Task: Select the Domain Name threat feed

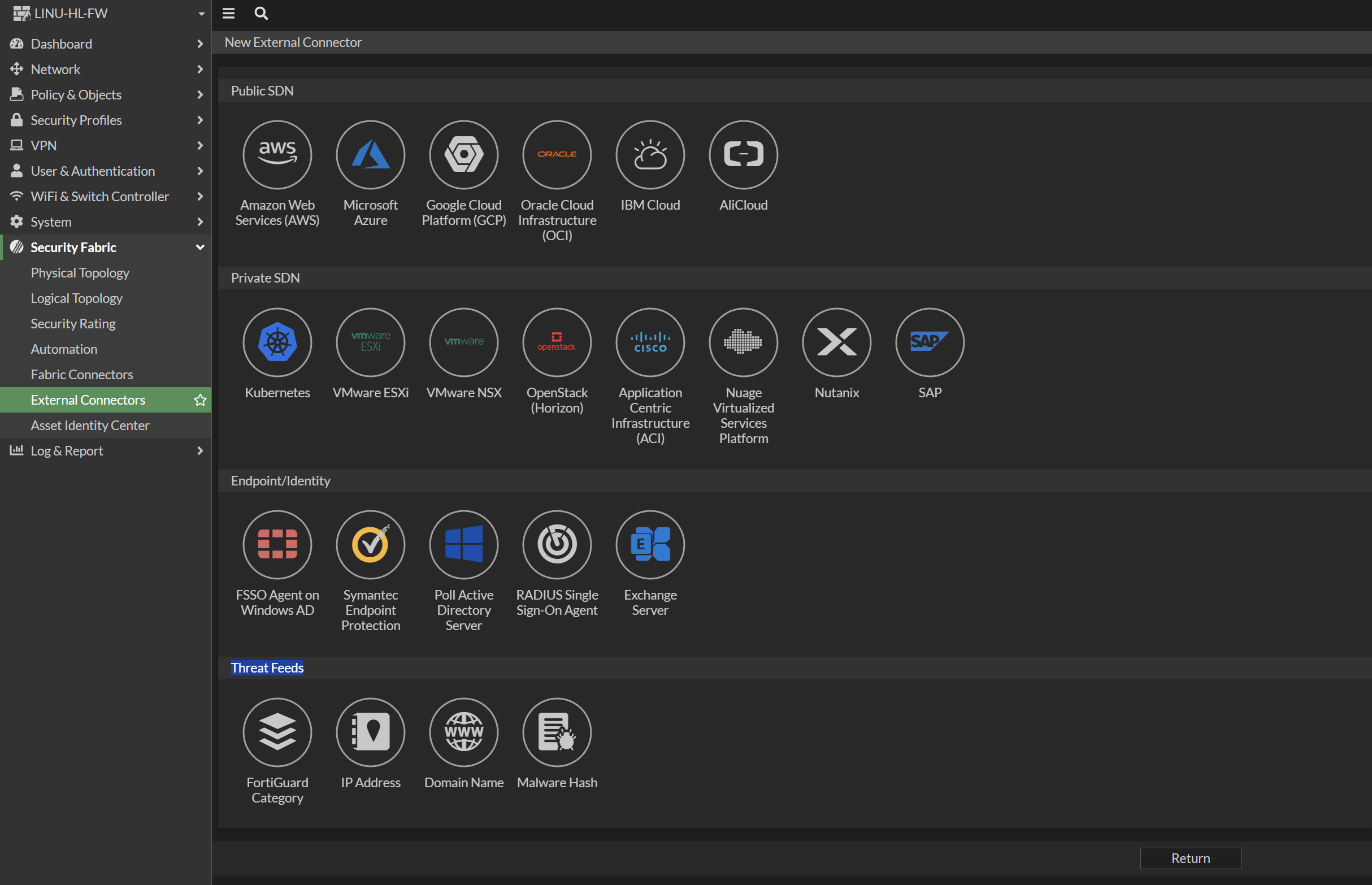Action: (464, 732)
